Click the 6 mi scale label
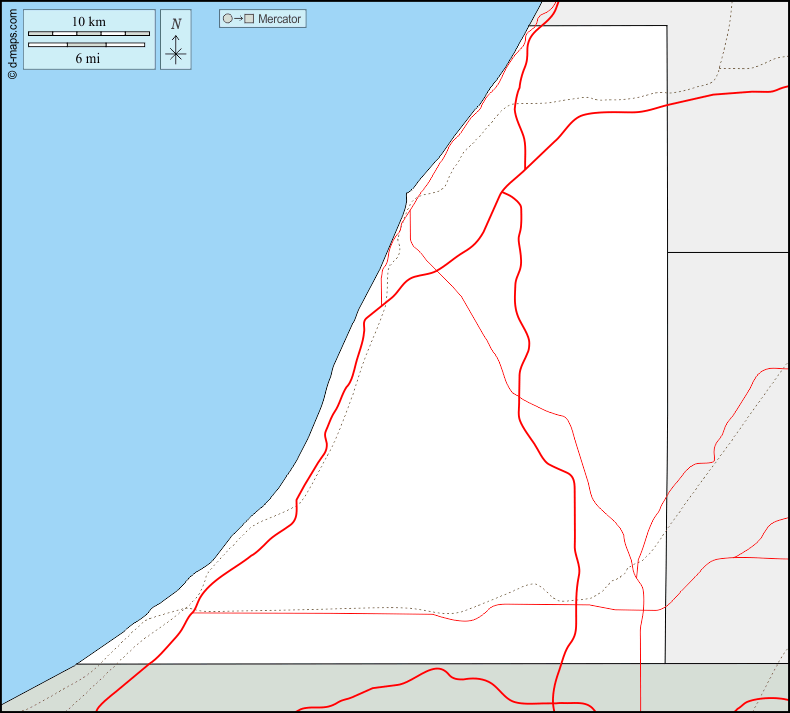Screen dimensions: 790x713 pyautogui.click(x=89, y=58)
